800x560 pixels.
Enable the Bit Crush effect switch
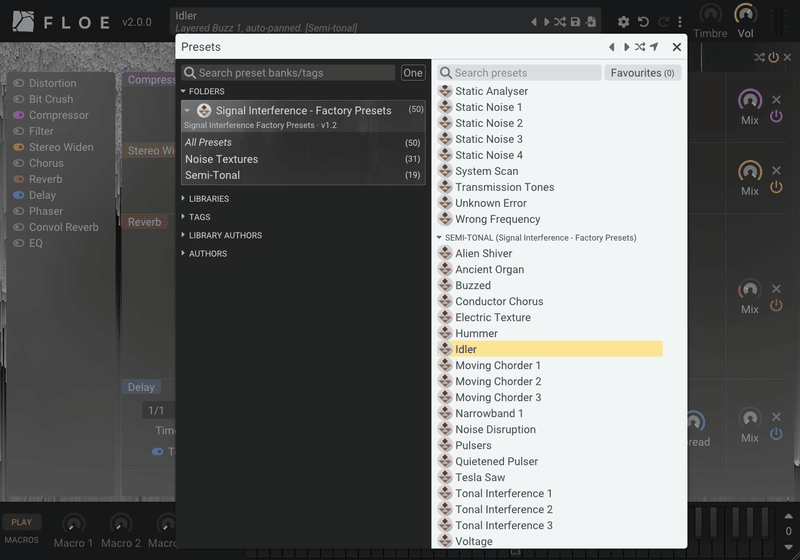pyautogui.click(x=19, y=99)
